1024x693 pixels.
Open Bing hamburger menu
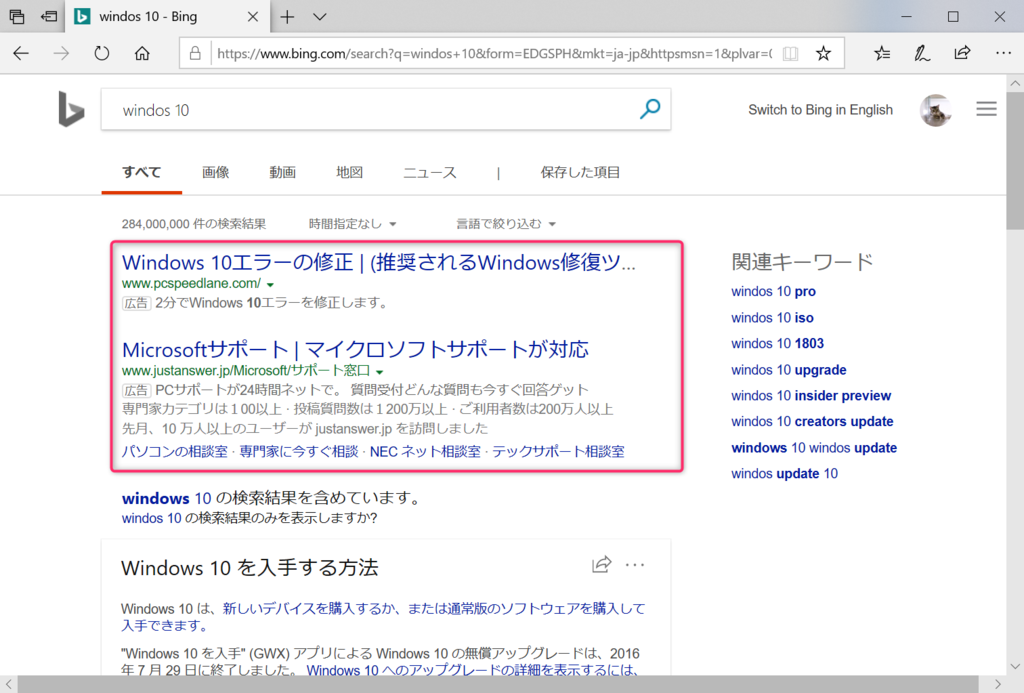click(x=986, y=109)
